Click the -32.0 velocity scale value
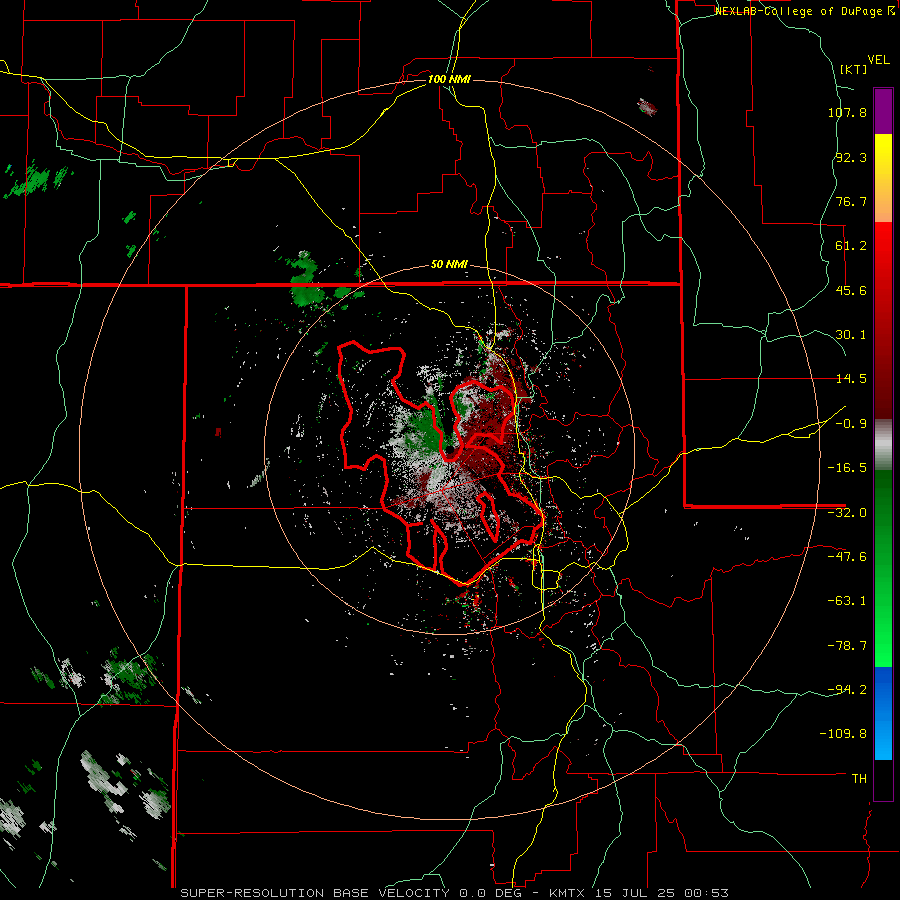Image resolution: width=900 pixels, height=900 pixels. 847,513
